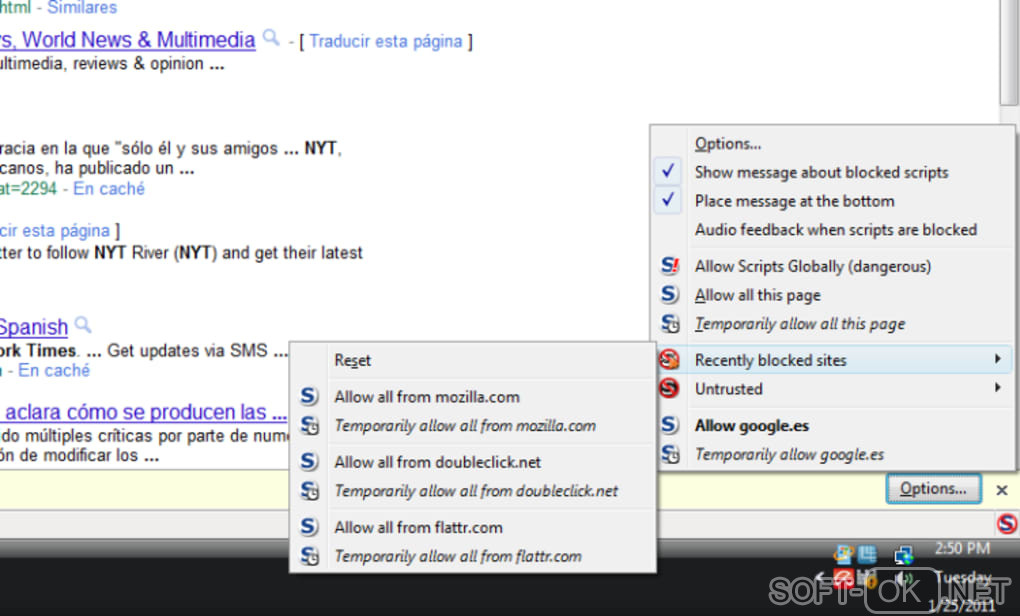Choose Temporarily allow all from doubleclick.net
The height and width of the screenshot is (616, 1020).
473,490
